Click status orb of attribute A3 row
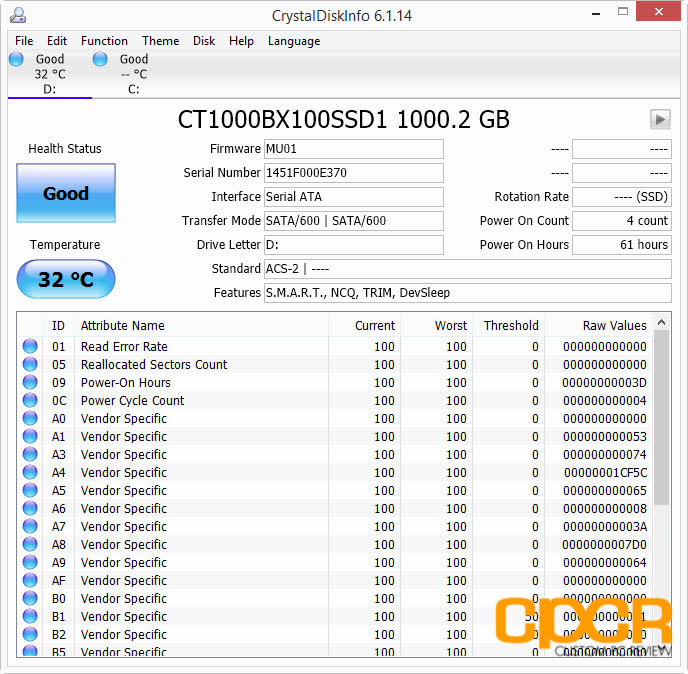688x674 pixels. point(30,454)
